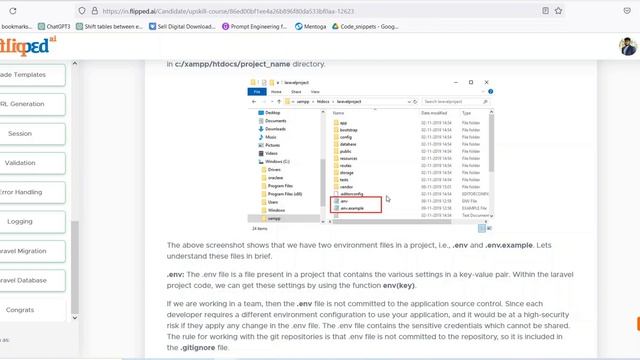Click the File Explorer screenshot image

(371, 155)
